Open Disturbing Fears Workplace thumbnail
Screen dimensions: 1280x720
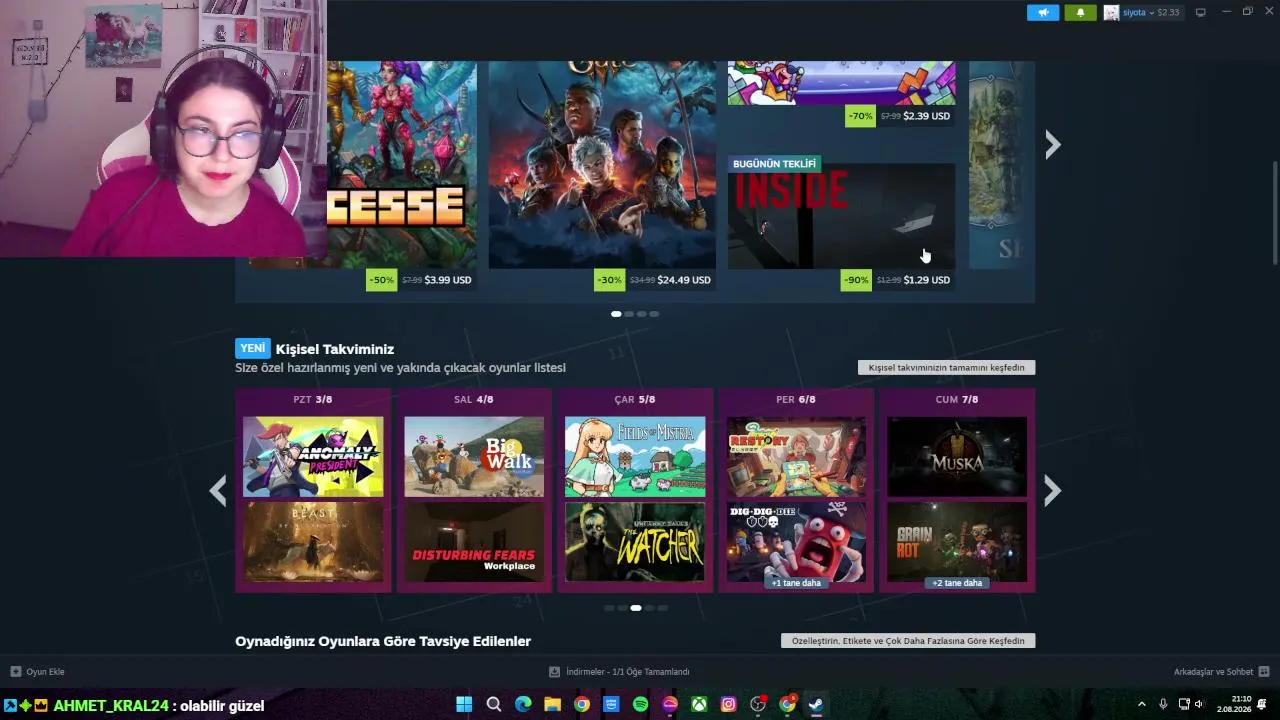pos(474,542)
